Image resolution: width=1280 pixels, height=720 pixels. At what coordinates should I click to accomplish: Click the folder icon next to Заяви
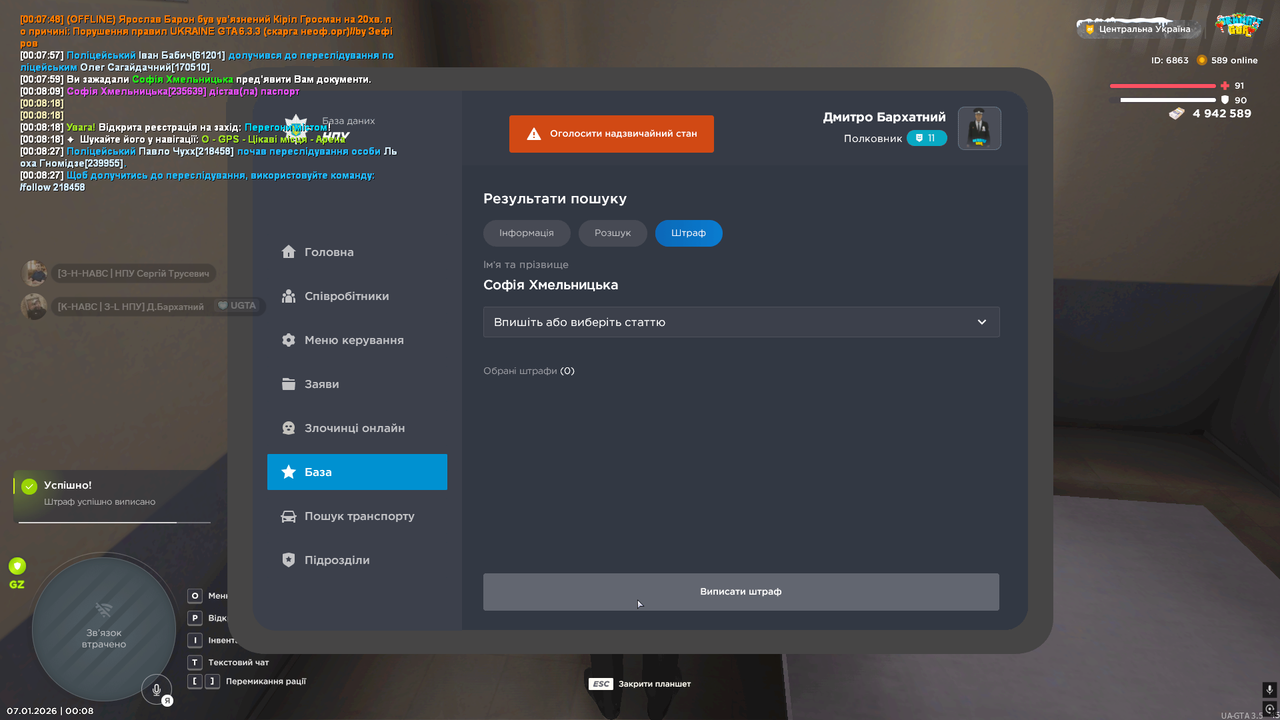point(289,384)
